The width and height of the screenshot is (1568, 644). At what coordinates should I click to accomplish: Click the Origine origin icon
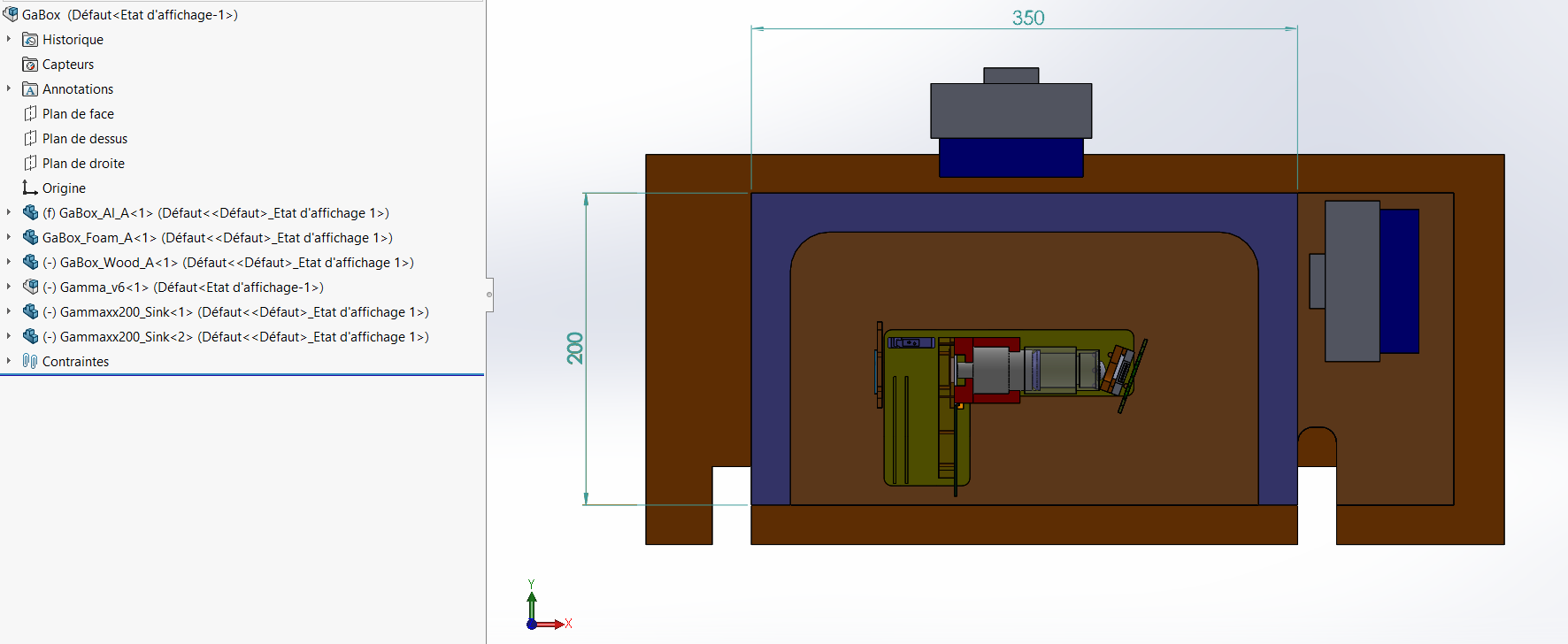30,188
